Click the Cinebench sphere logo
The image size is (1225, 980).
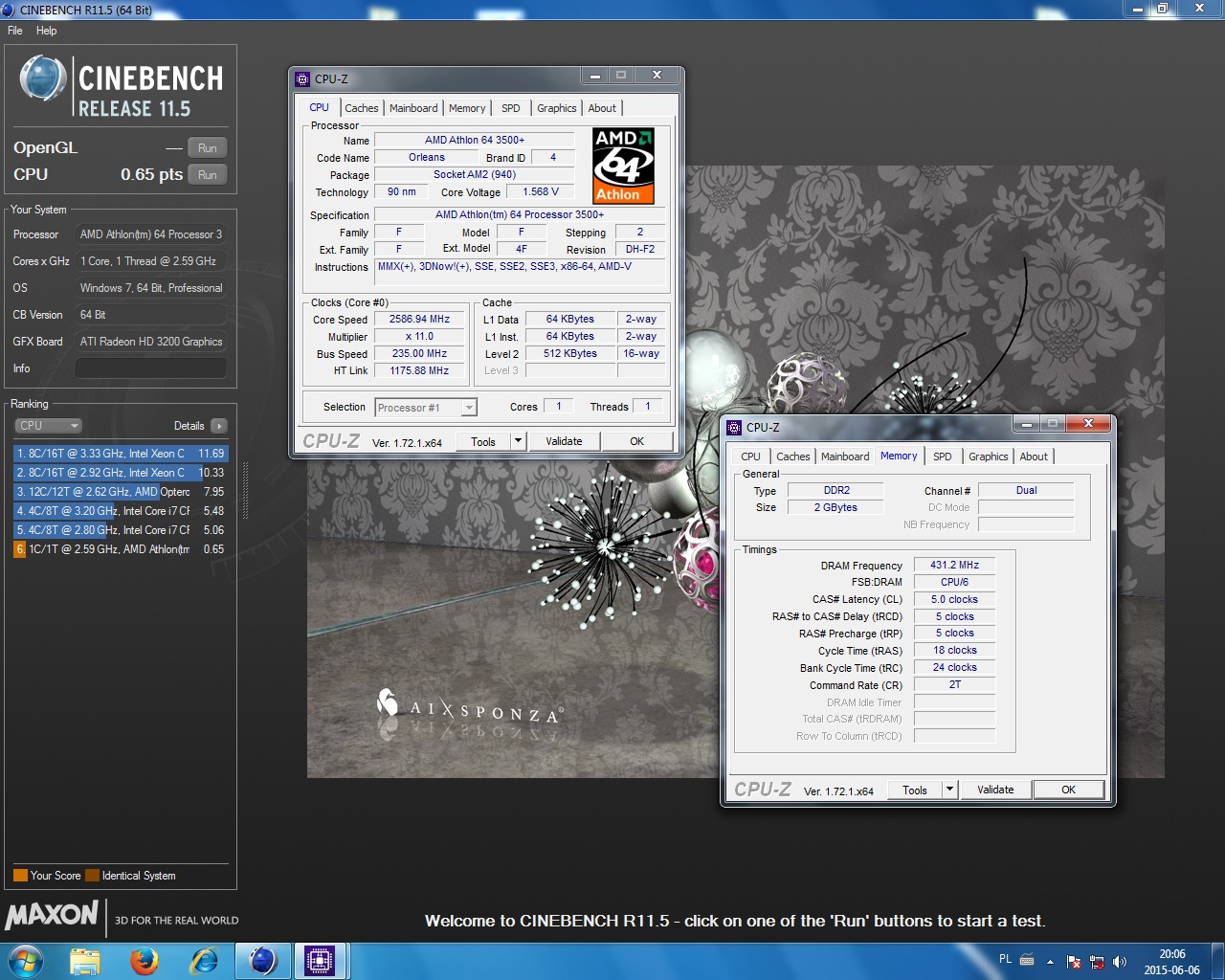(x=43, y=78)
